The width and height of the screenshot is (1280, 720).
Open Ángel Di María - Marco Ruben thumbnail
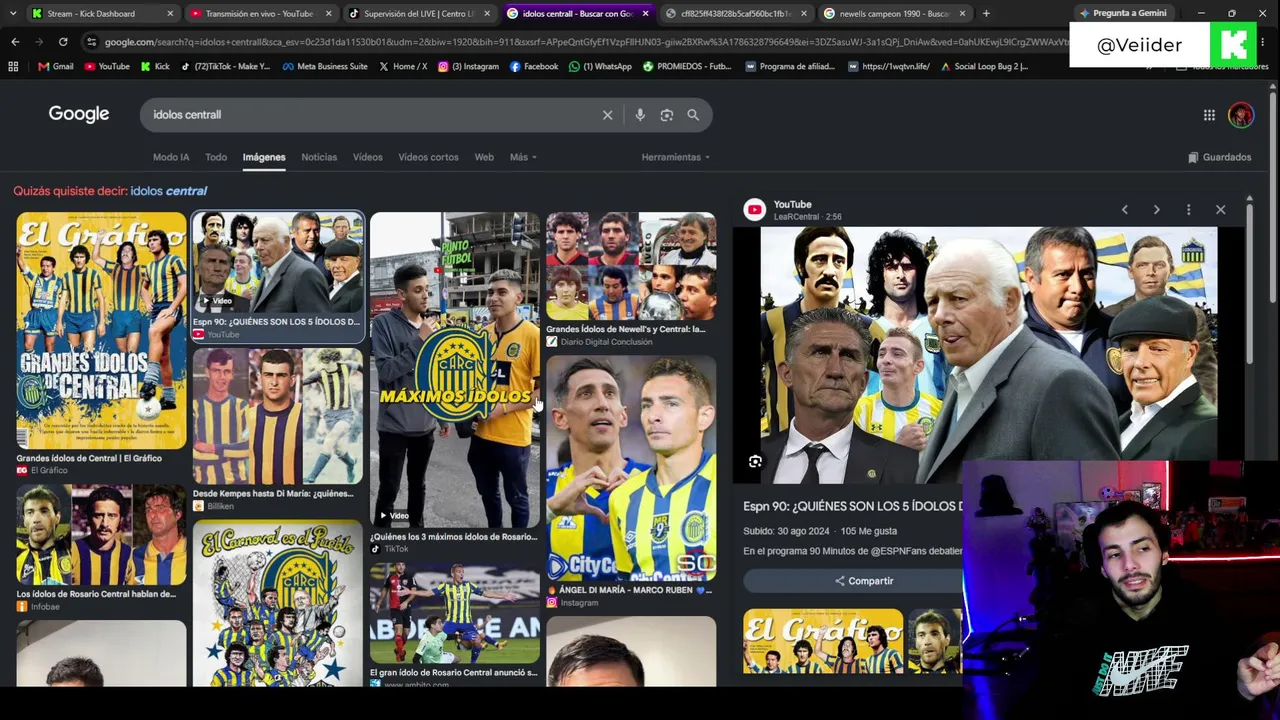[631, 469]
